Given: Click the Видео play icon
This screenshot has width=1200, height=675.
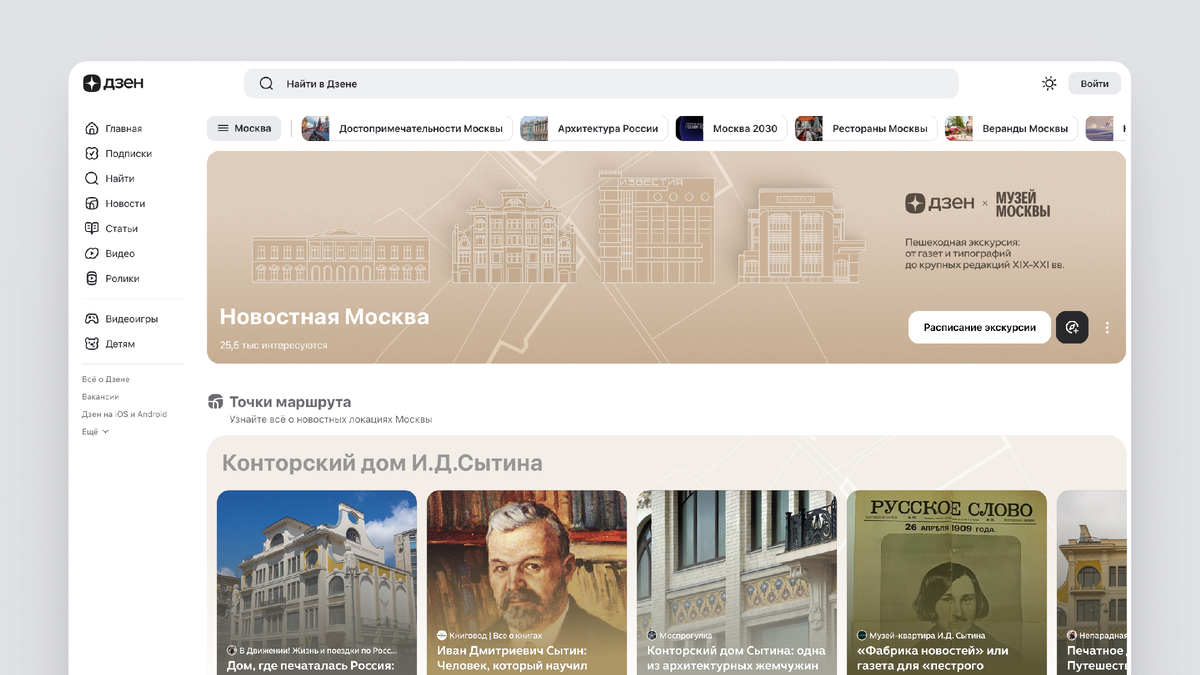Looking at the screenshot, I should click(91, 253).
